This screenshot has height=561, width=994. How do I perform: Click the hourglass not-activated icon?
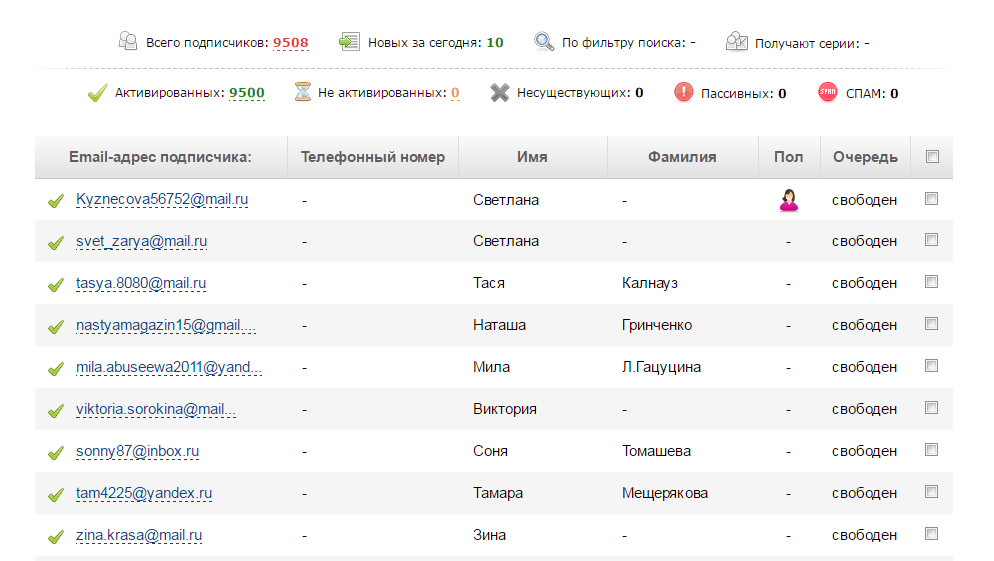(303, 92)
